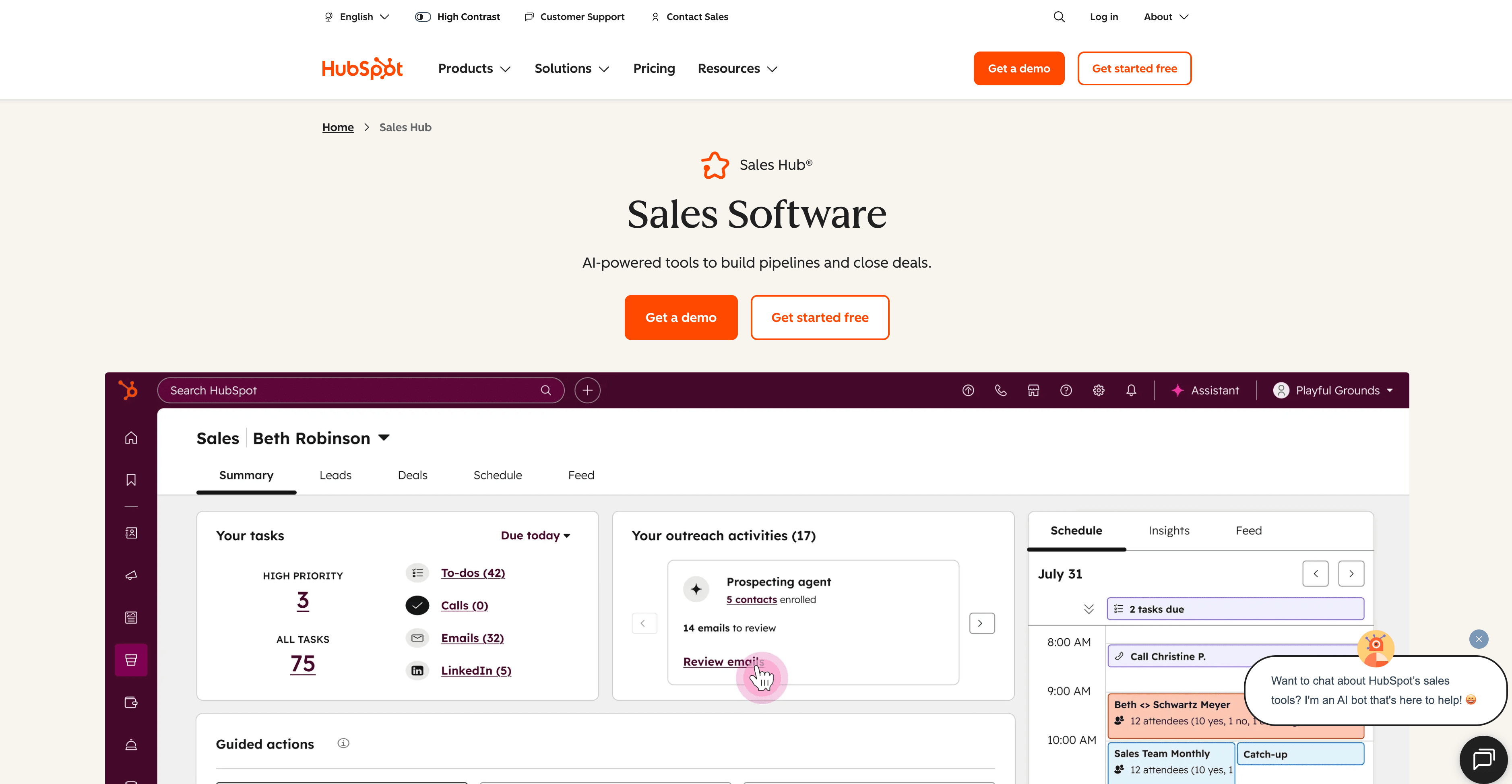Open the content newspaper icon in the sidebar
1512x784 pixels.
[131, 617]
